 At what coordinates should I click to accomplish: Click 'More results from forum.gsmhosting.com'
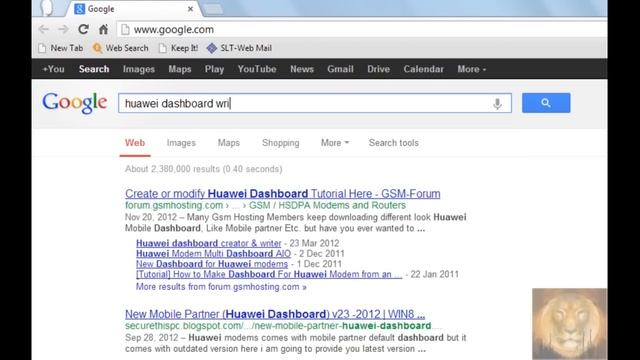[x=221, y=287]
